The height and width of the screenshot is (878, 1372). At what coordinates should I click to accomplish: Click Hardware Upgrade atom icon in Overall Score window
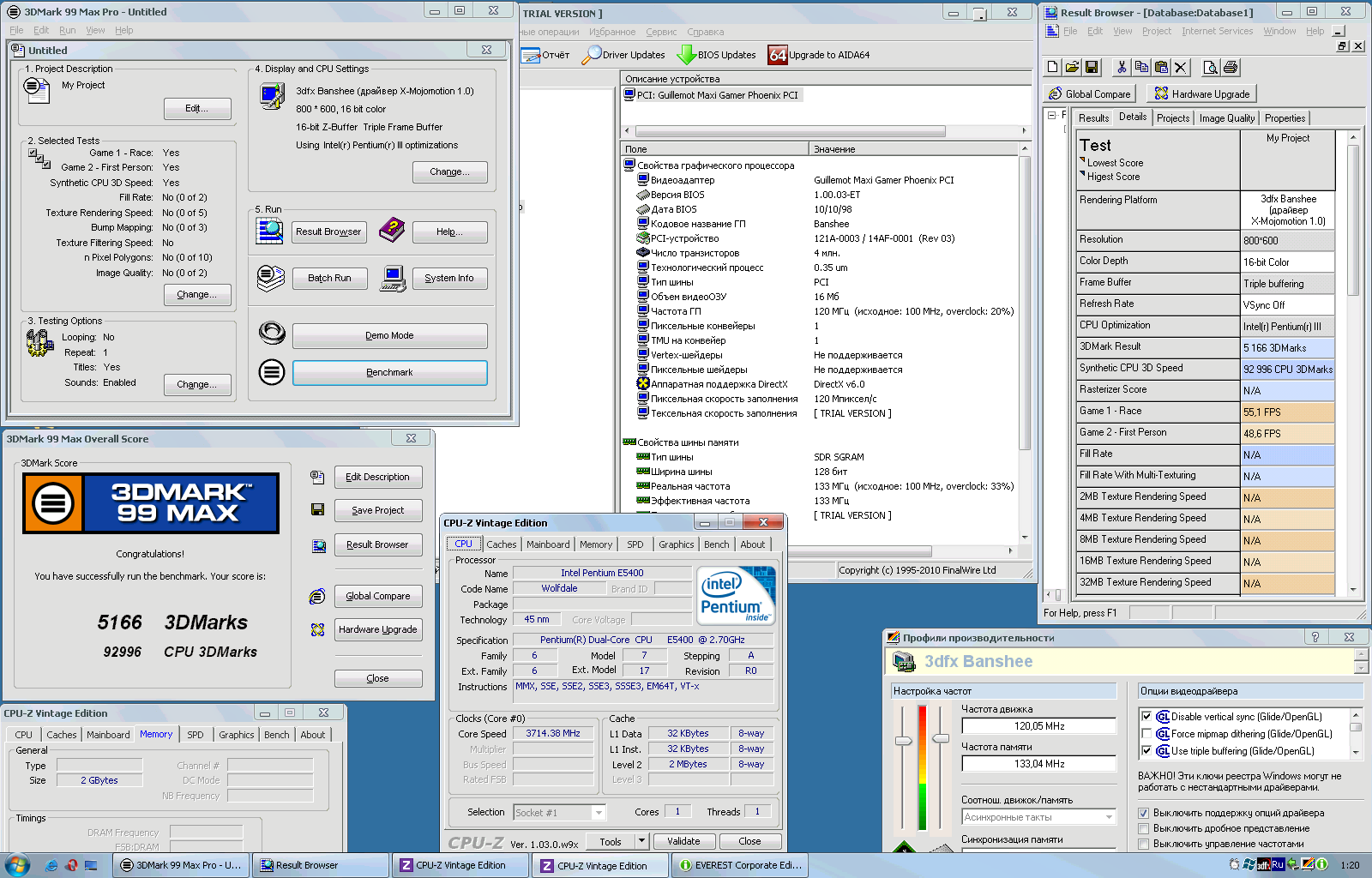317,629
